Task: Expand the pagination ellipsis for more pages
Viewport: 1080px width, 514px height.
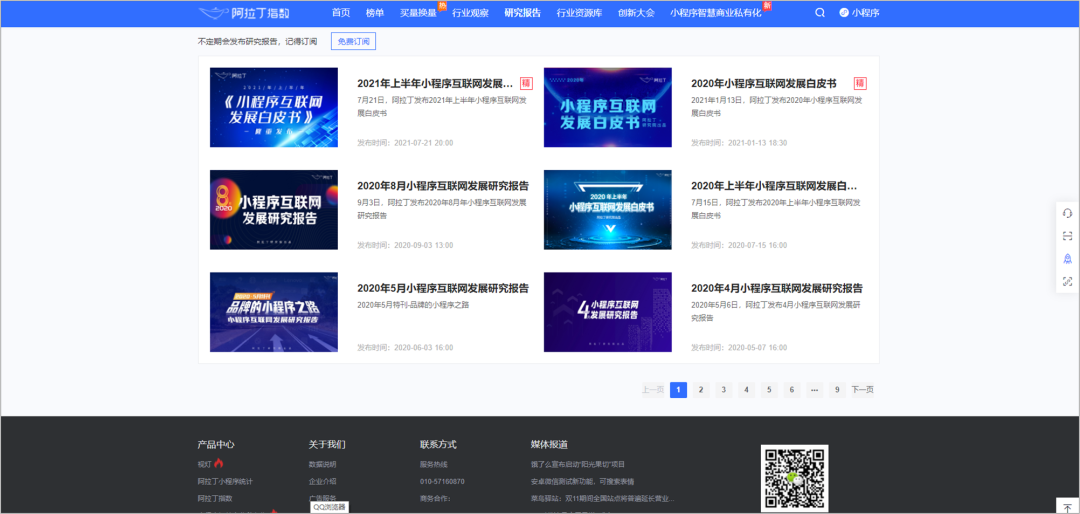Action: click(814, 390)
